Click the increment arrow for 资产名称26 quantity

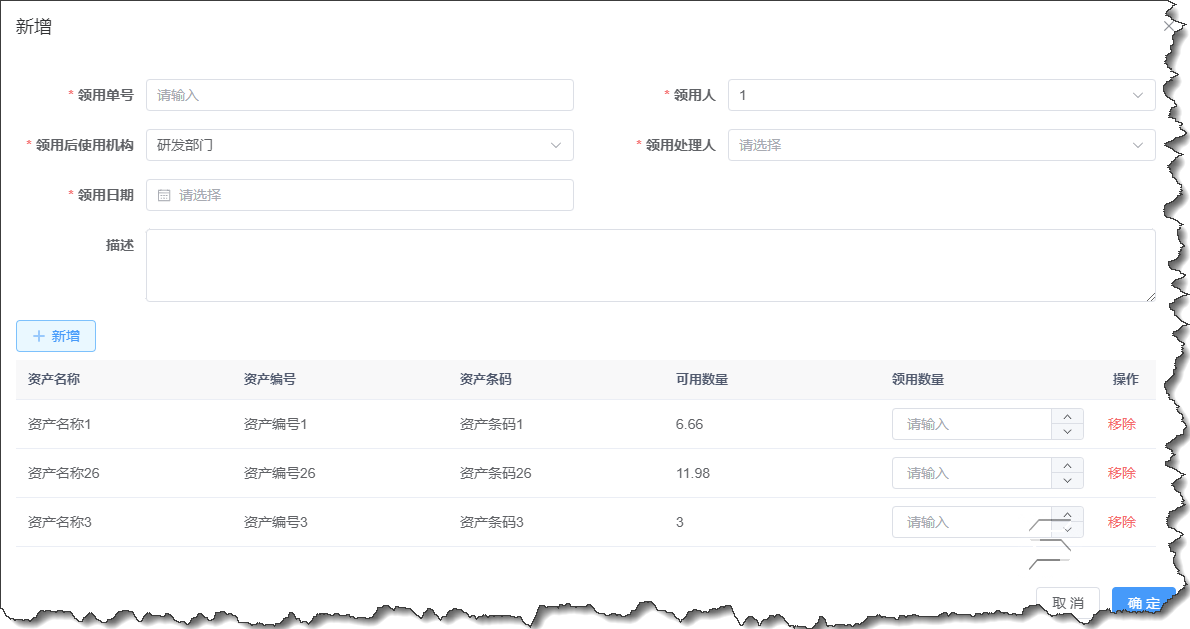1068,465
